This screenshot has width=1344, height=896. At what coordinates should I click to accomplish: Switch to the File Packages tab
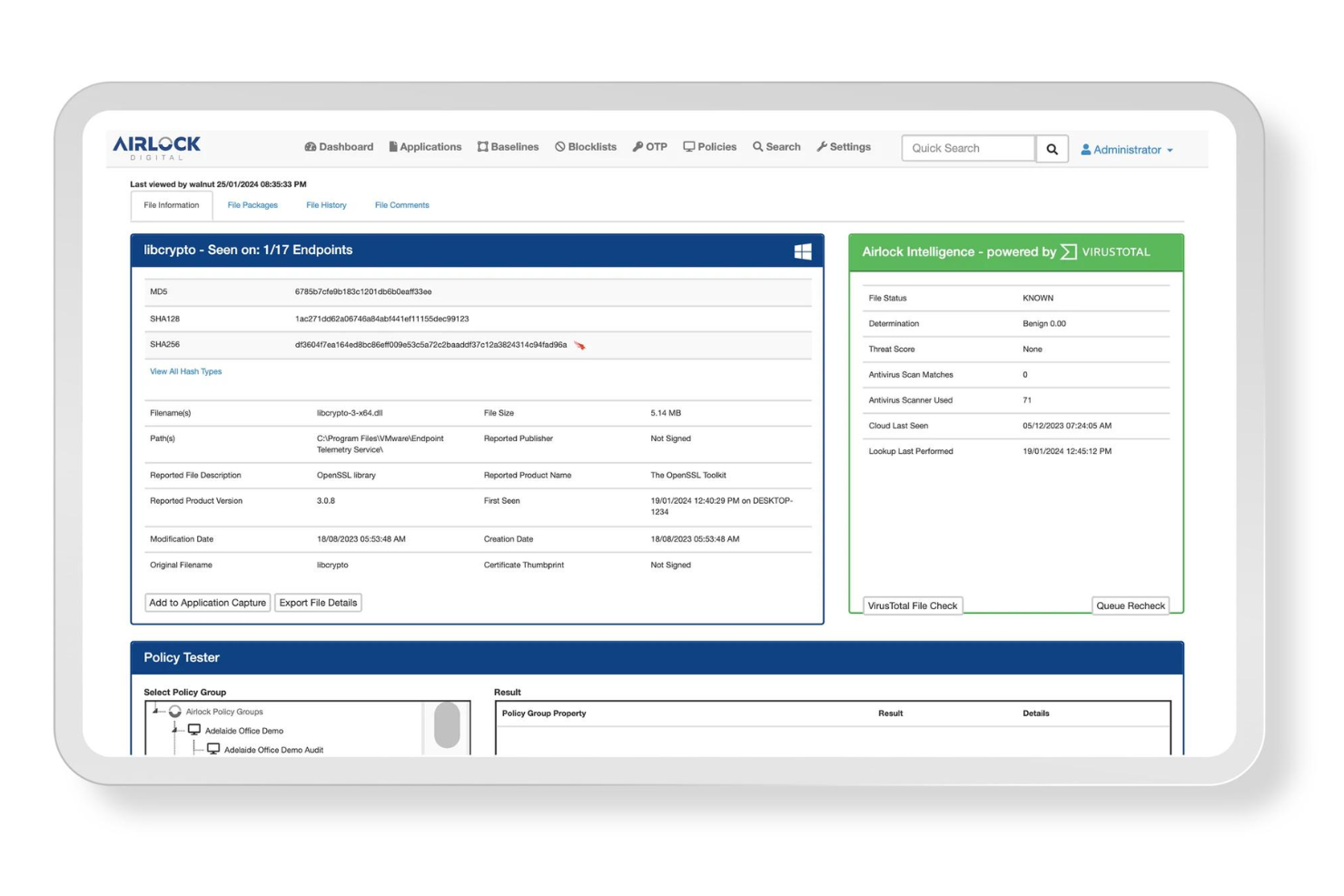tap(252, 204)
